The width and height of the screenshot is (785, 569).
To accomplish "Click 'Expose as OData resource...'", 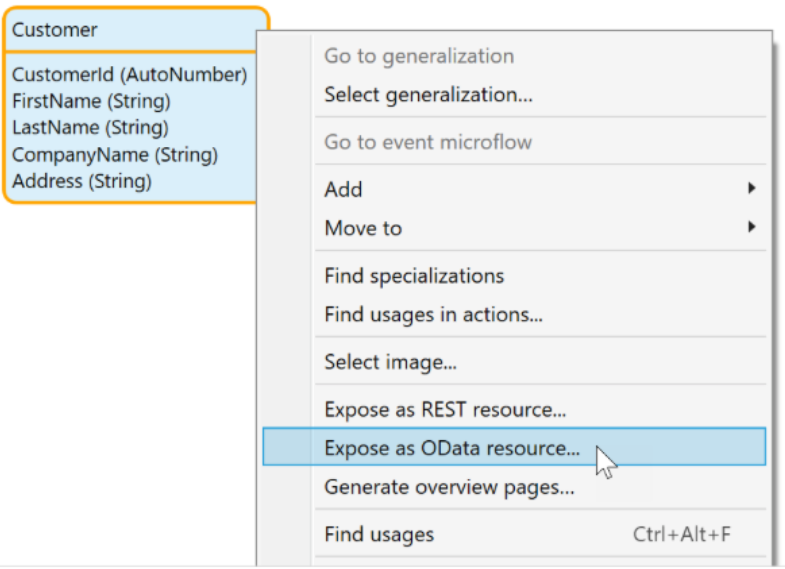I will [452, 449].
